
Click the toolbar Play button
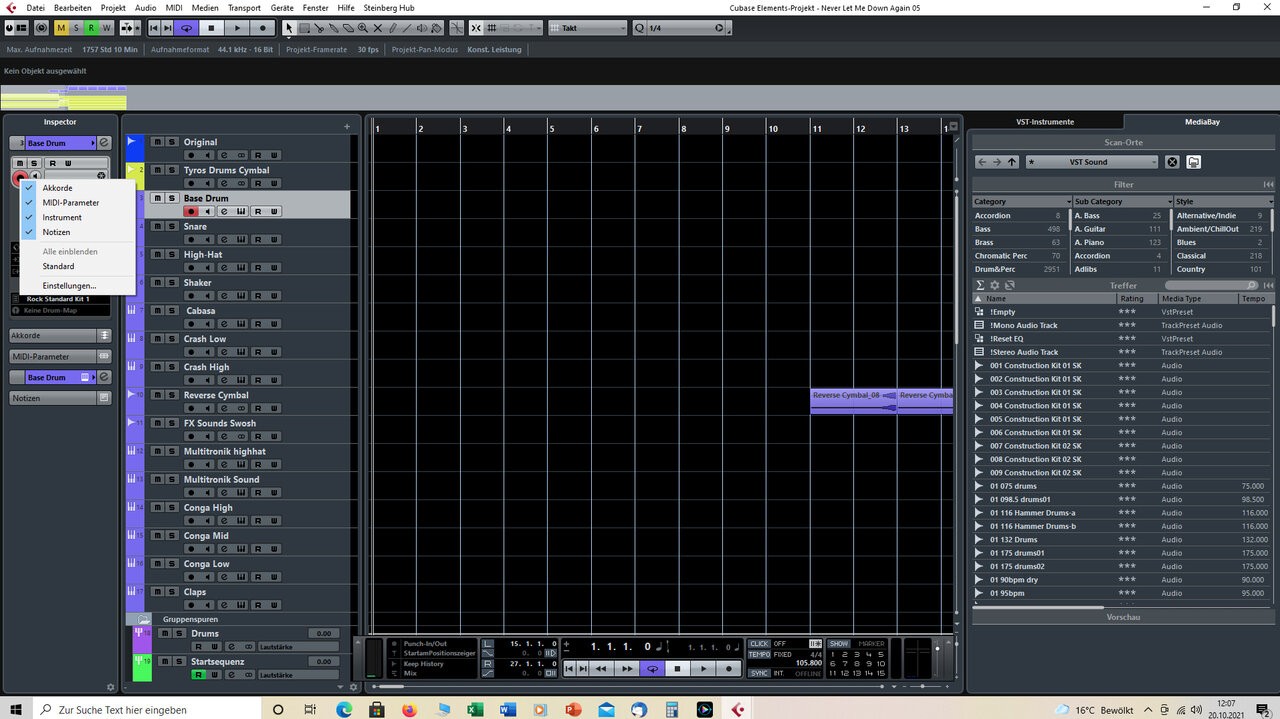pos(237,28)
